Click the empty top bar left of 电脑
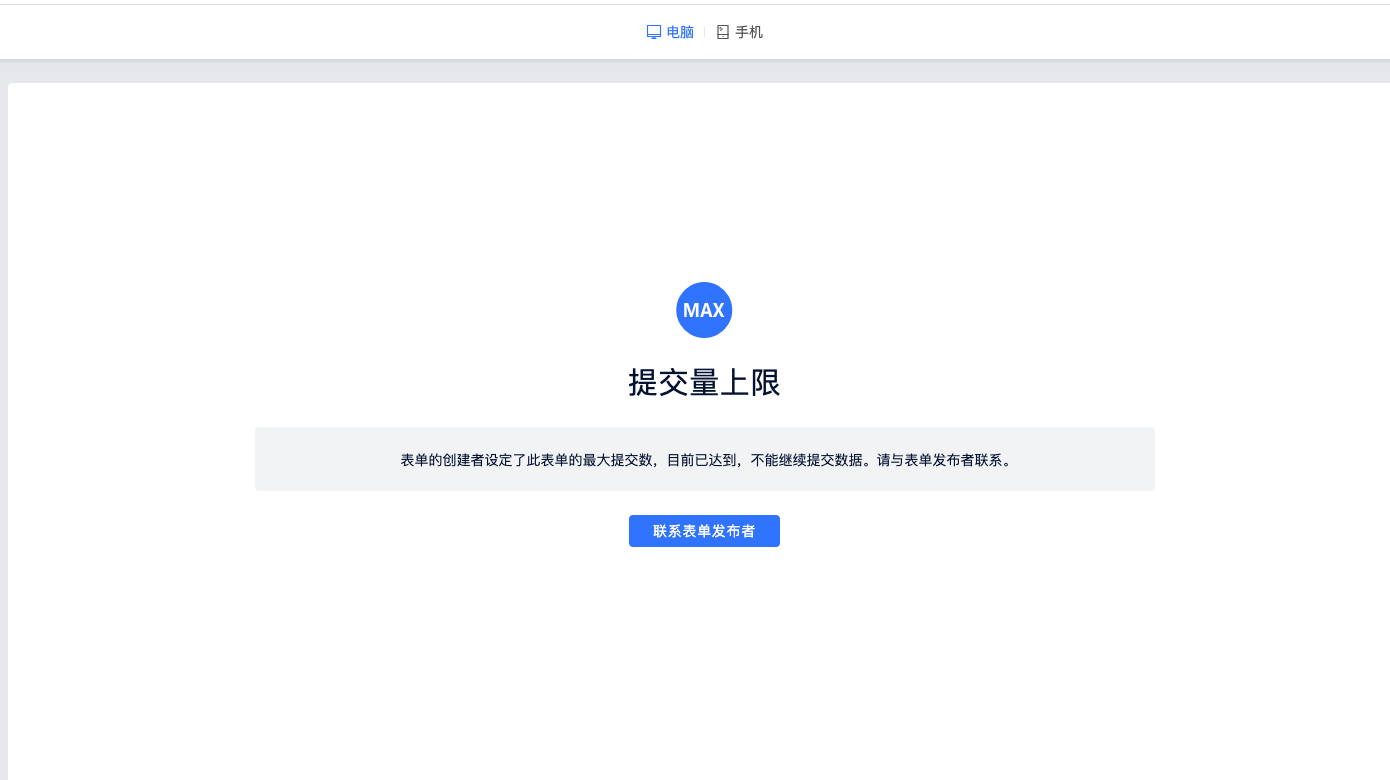 point(300,32)
